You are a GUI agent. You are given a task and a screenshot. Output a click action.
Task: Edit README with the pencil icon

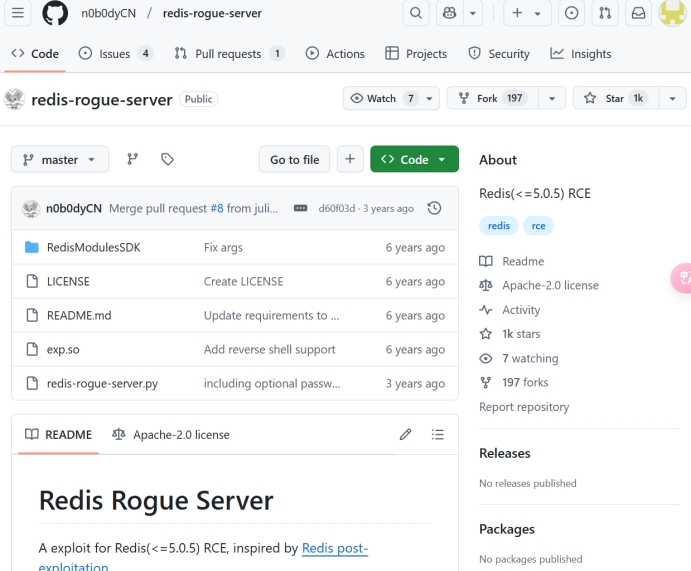point(405,434)
